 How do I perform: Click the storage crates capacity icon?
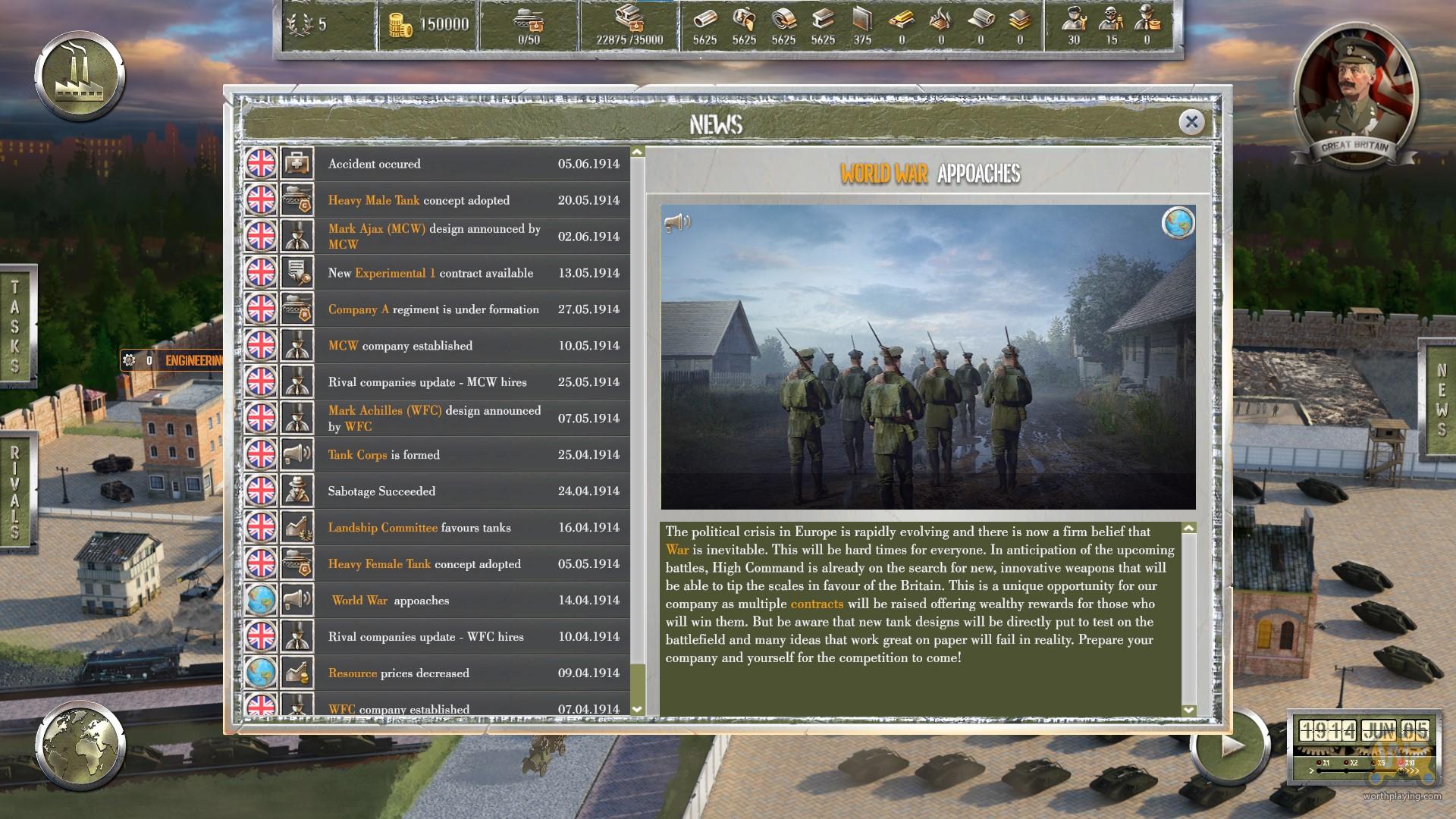(629, 19)
